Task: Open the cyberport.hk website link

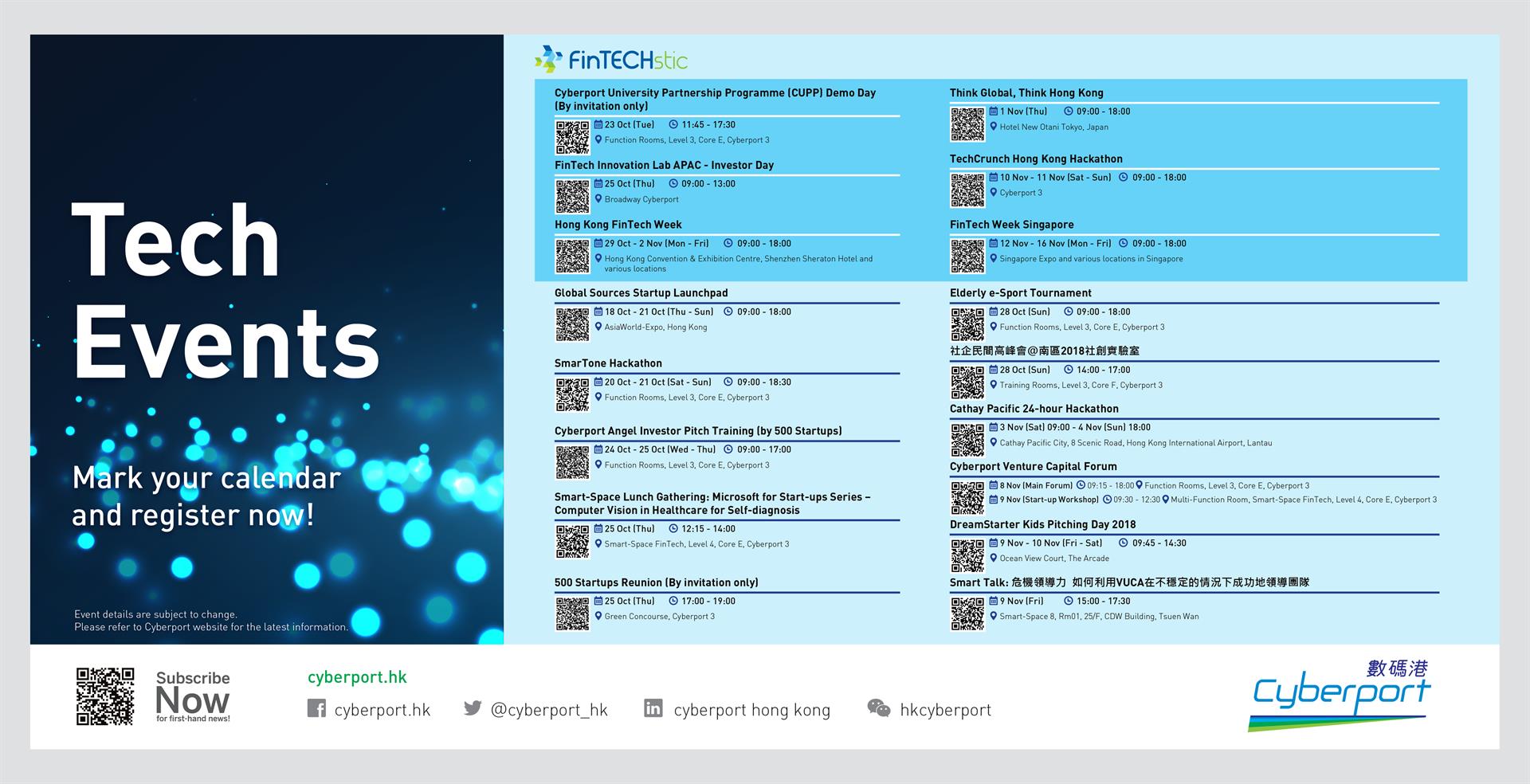Action: 357,677
